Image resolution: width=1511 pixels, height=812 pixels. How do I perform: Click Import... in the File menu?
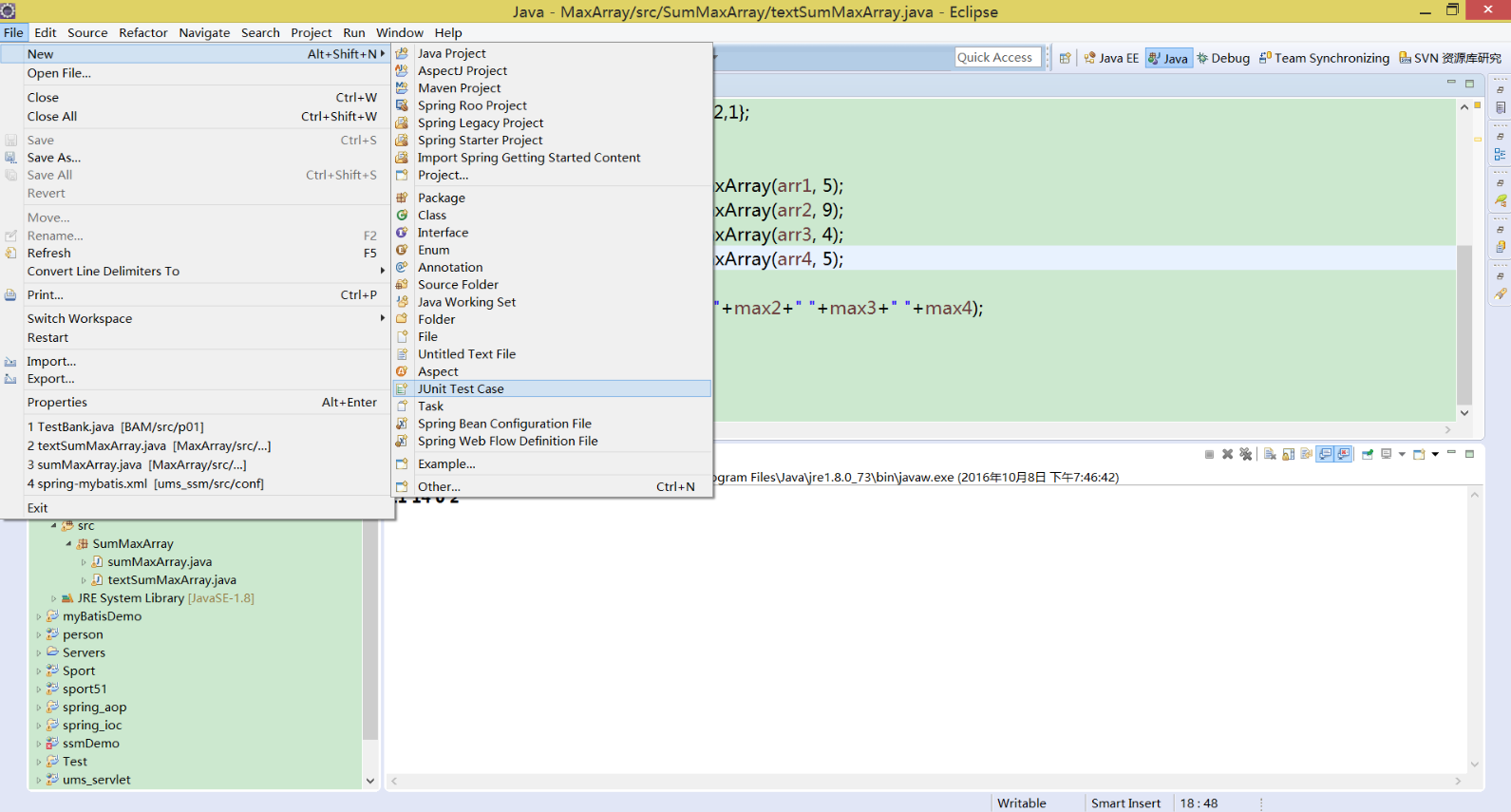click(198, 361)
